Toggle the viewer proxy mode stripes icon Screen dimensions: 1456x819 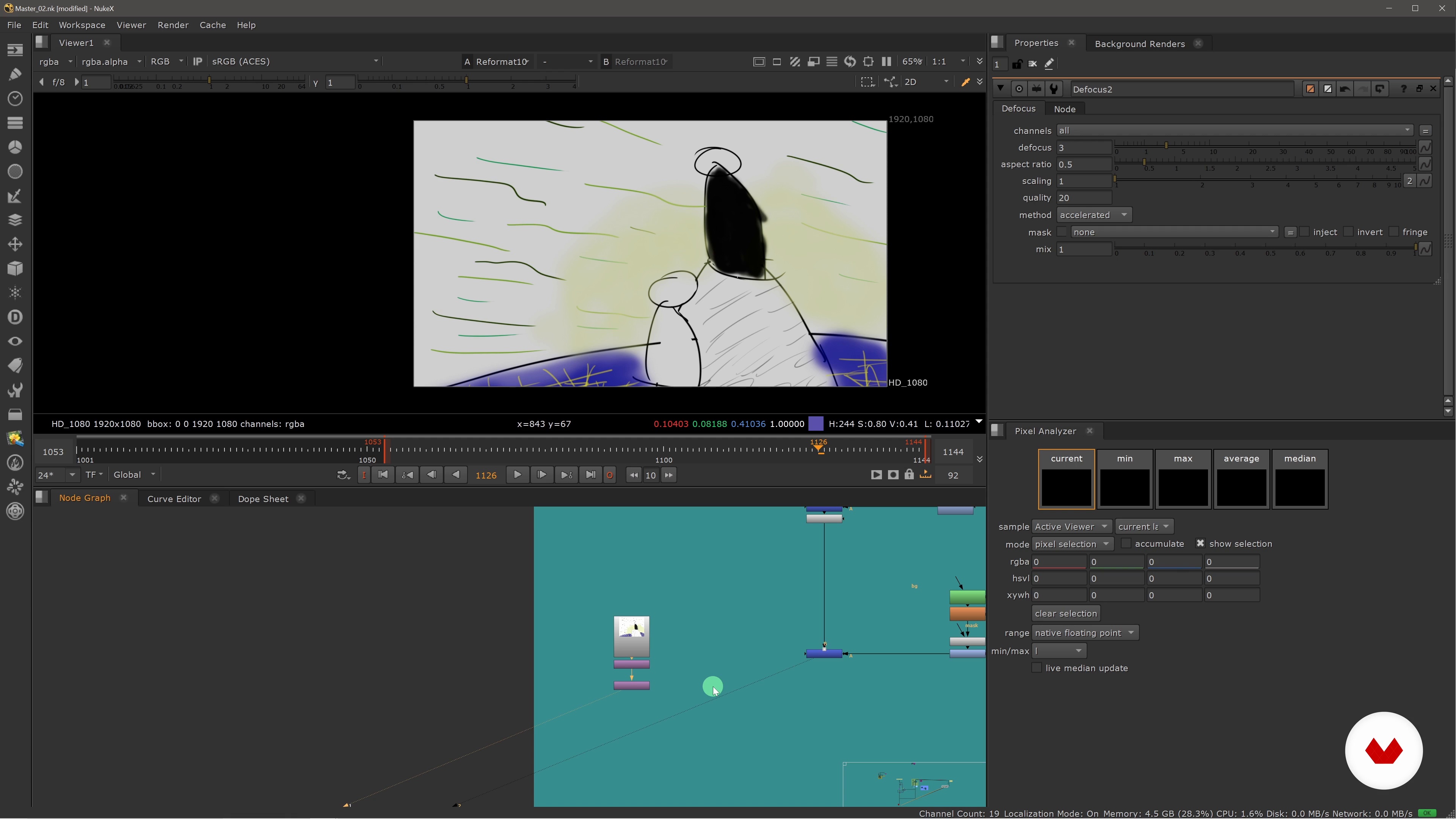pyautogui.click(x=795, y=61)
